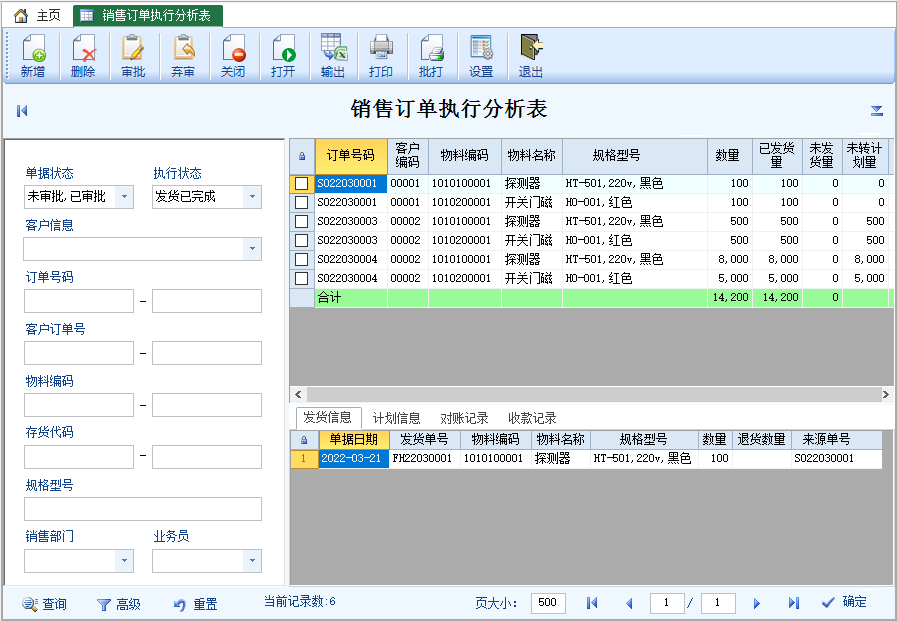Image resolution: width=897 pixels, height=621 pixels.
Task: Tick checkbox for S022030001 探测器 row
Action: 301,184
